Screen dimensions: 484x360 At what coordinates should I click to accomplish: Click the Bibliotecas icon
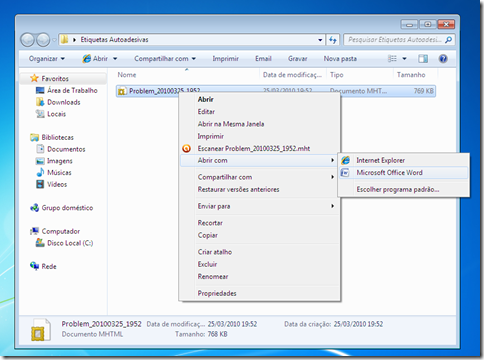pyautogui.click(x=34, y=137)
